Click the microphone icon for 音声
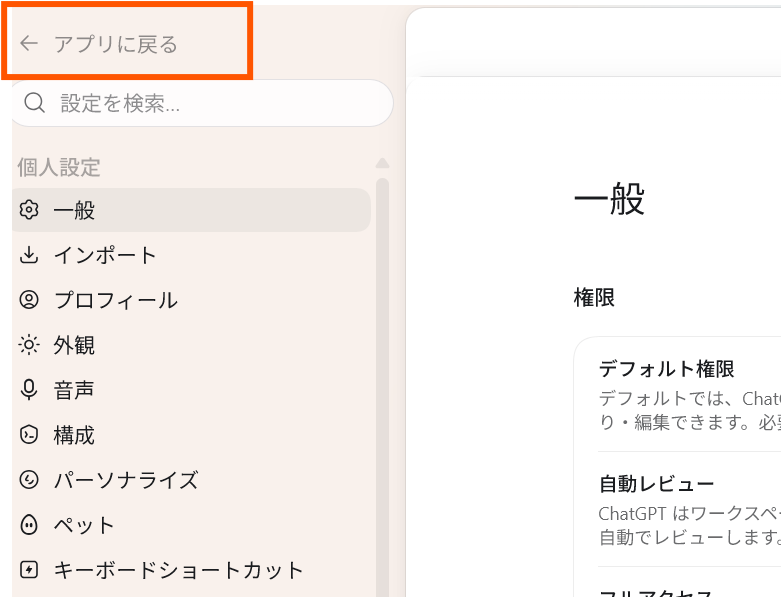781x597 pixels. 29,389
